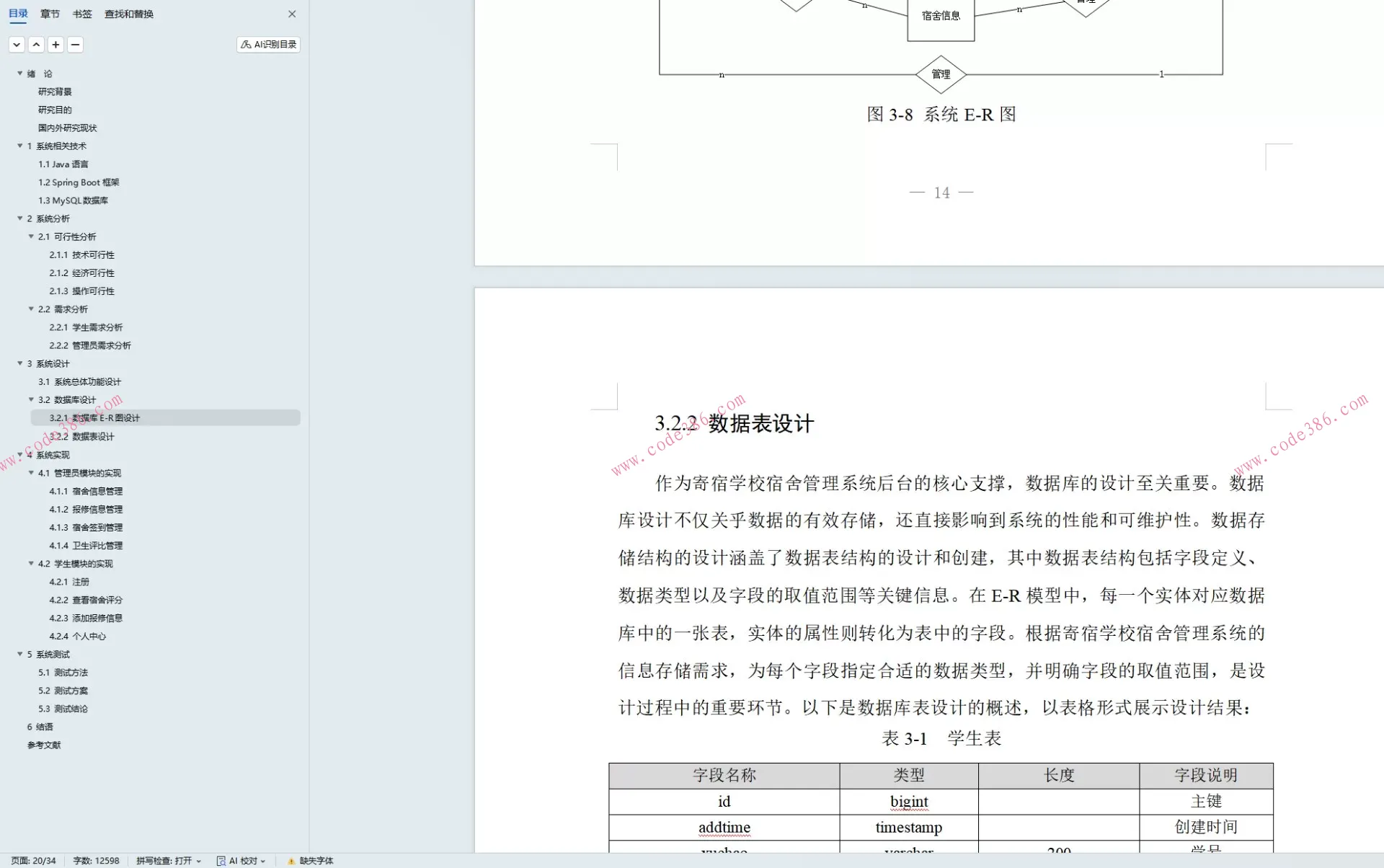
Task: Go to 3.2.2 数据表设计 outline entry
Action: (x=81, y=436)
